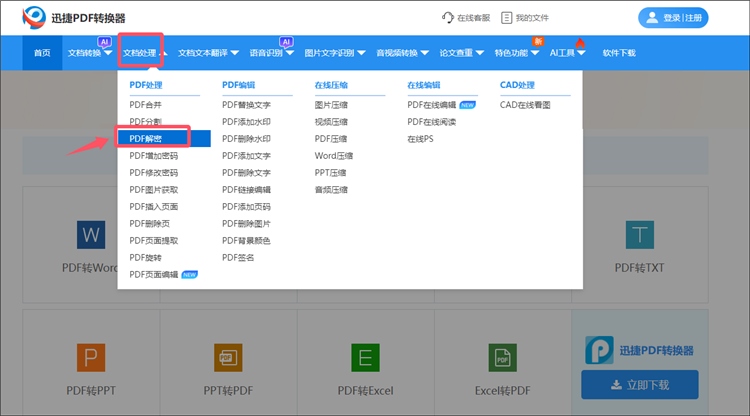Open PDF背景颜色 option
The image size is (750, 416).
coord(246,241)
